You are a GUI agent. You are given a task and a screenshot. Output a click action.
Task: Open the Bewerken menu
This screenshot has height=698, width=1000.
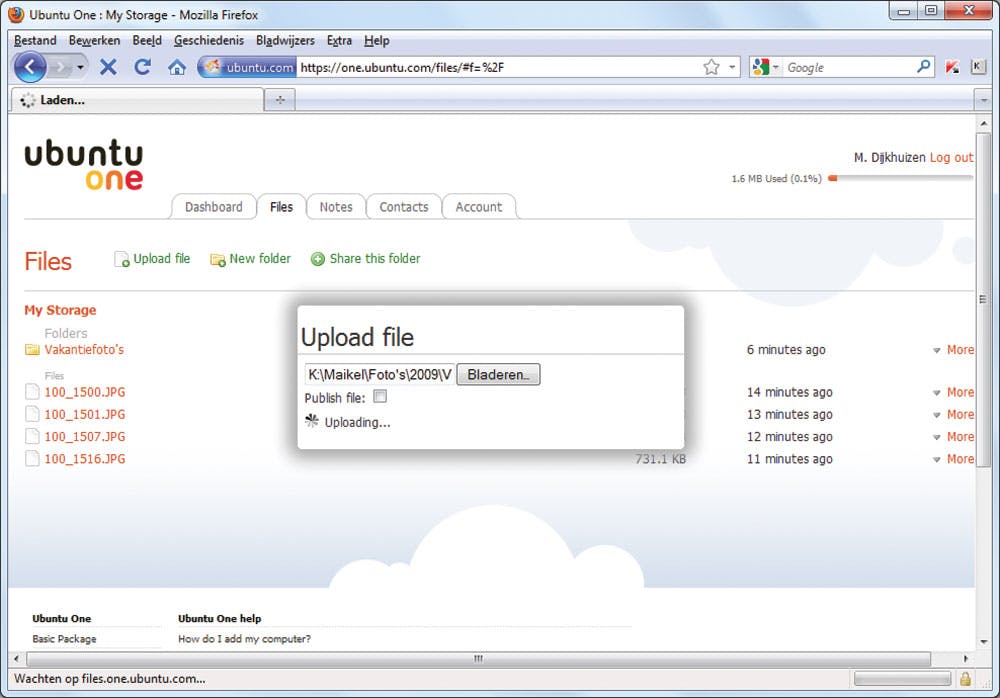[x=94, y=40]
